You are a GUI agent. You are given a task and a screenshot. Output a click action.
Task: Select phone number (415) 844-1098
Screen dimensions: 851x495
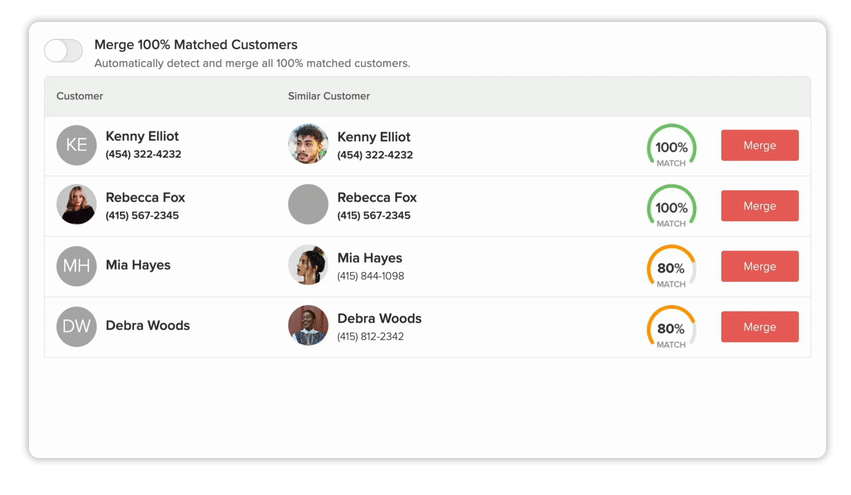pos(371,276)
